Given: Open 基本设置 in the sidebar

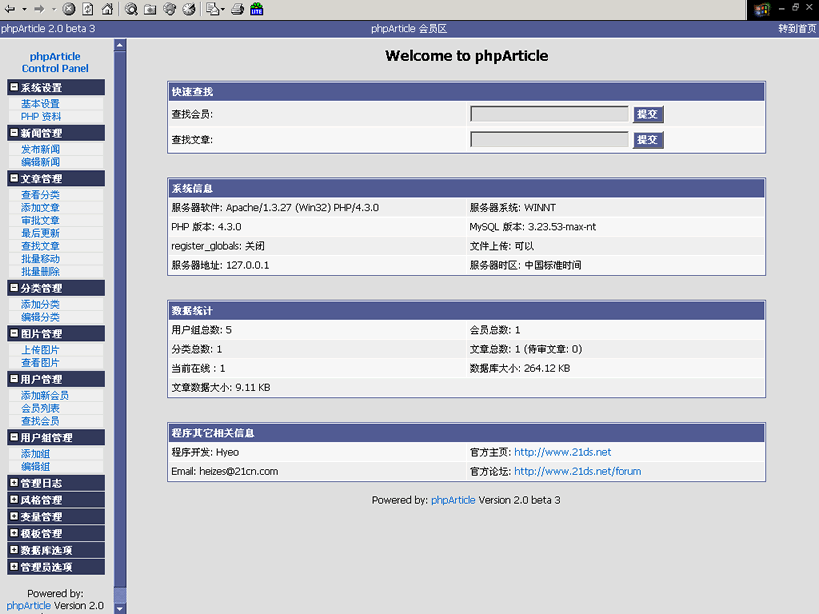Looking at the screenshot, I should tap(40, 103).
